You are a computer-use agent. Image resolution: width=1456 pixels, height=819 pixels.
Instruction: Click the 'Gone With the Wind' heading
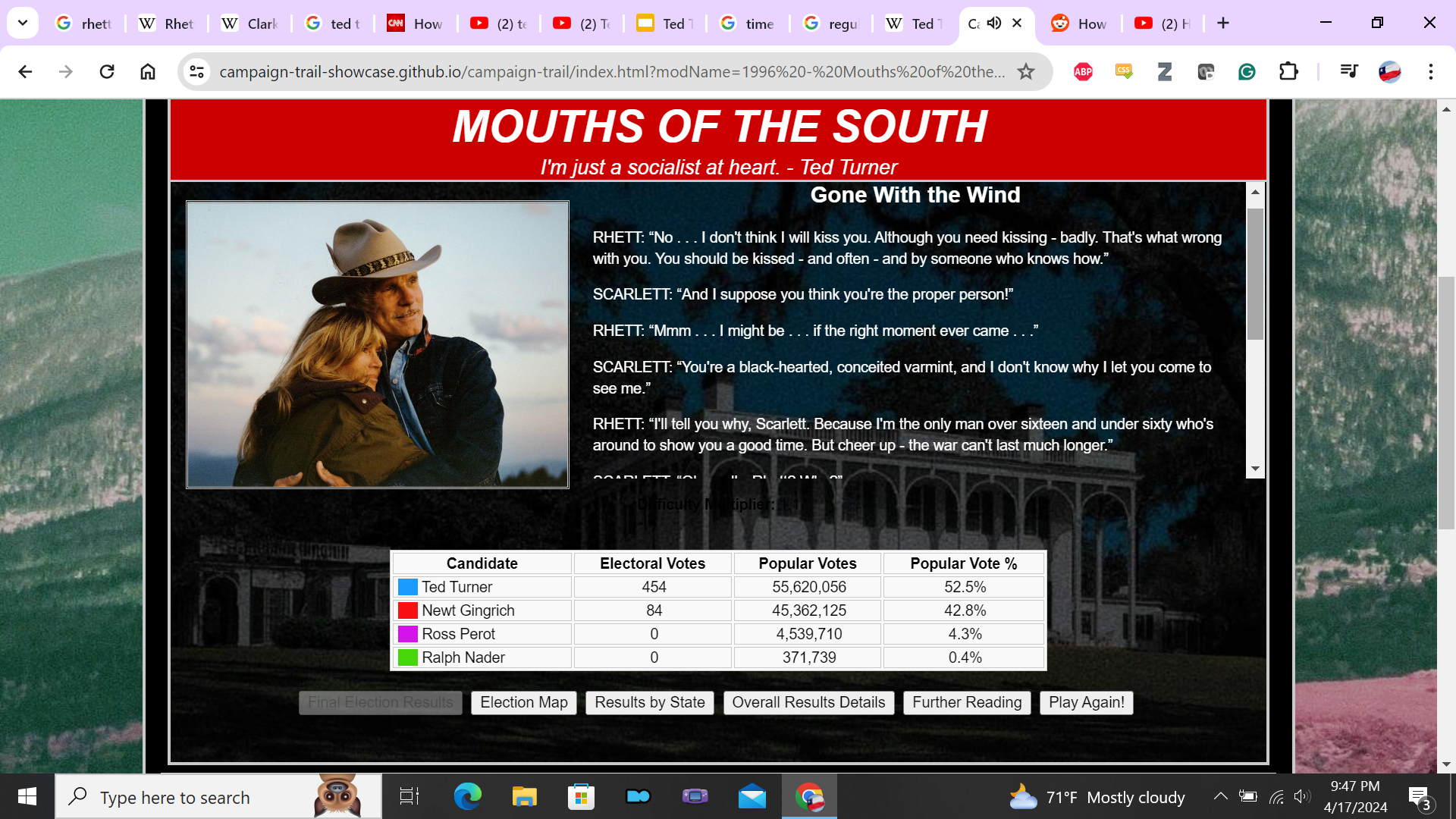coord(915,195)
